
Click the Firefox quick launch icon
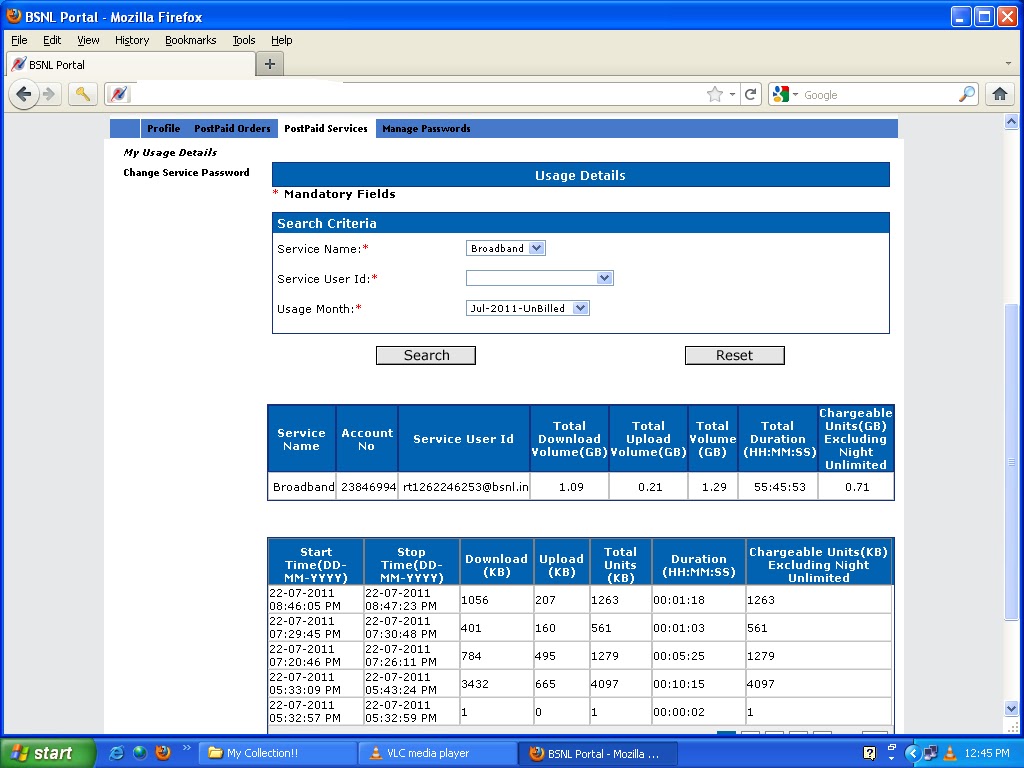pyautogui.click(x=163, y=753)
